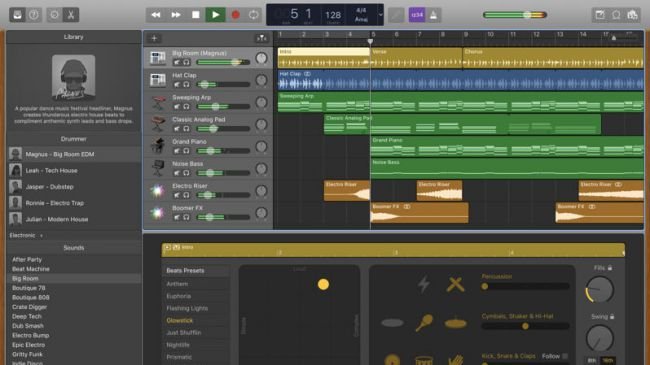This screenshot has height=365, width=650.
Task: Toggle the purple Count-in button
Action: (x=417, y=15)
